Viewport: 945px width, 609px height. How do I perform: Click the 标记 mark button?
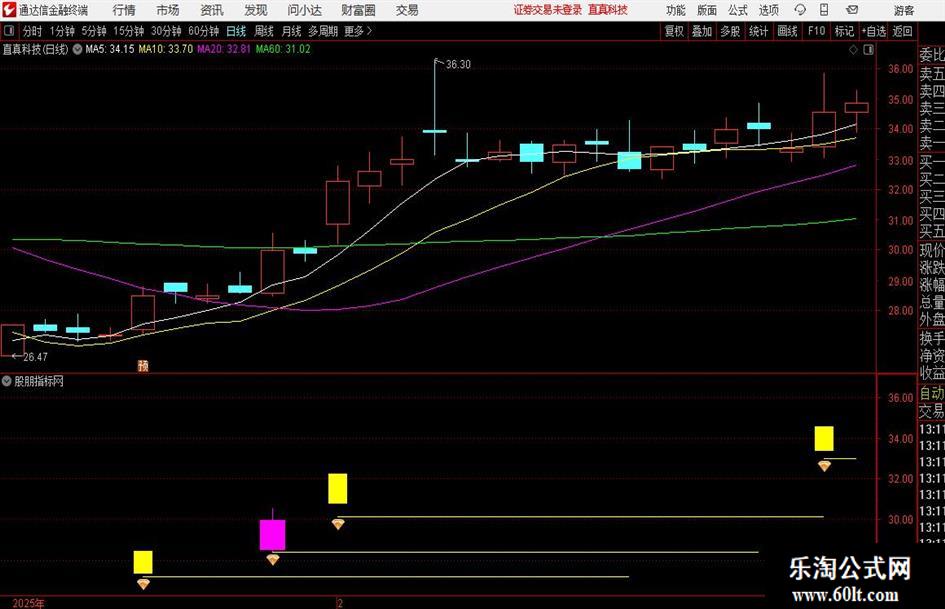844,31
